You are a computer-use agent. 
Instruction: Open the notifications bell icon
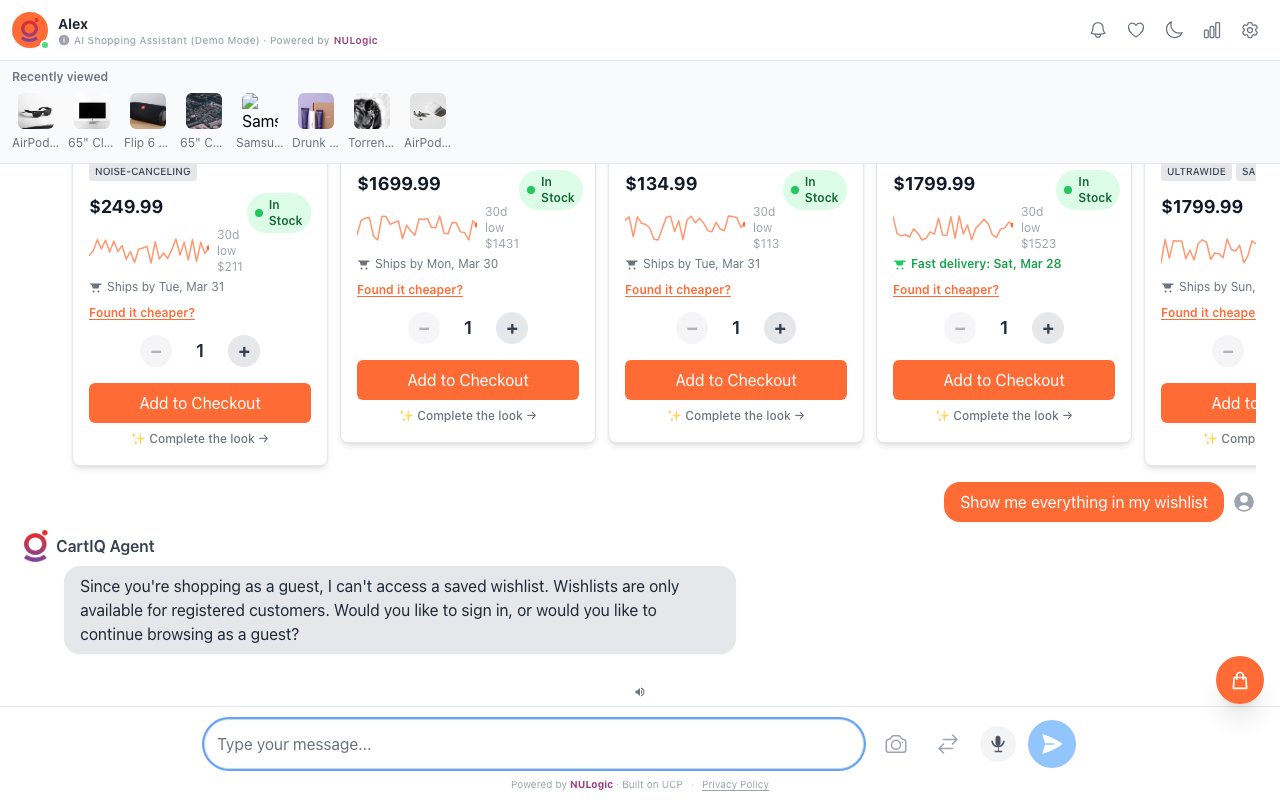coord(1098,30)
